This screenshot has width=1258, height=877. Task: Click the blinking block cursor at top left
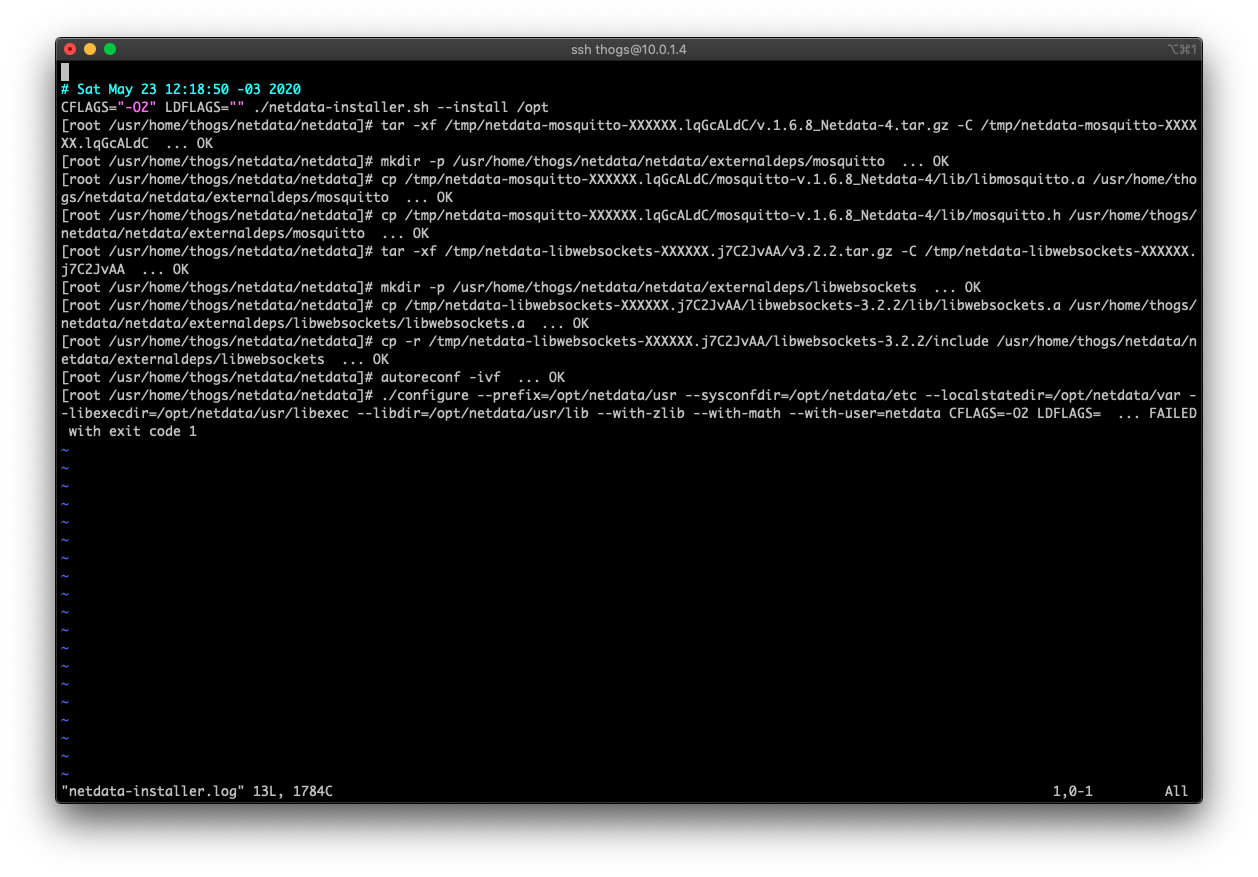pyautogui.click(x=64, y=71)
